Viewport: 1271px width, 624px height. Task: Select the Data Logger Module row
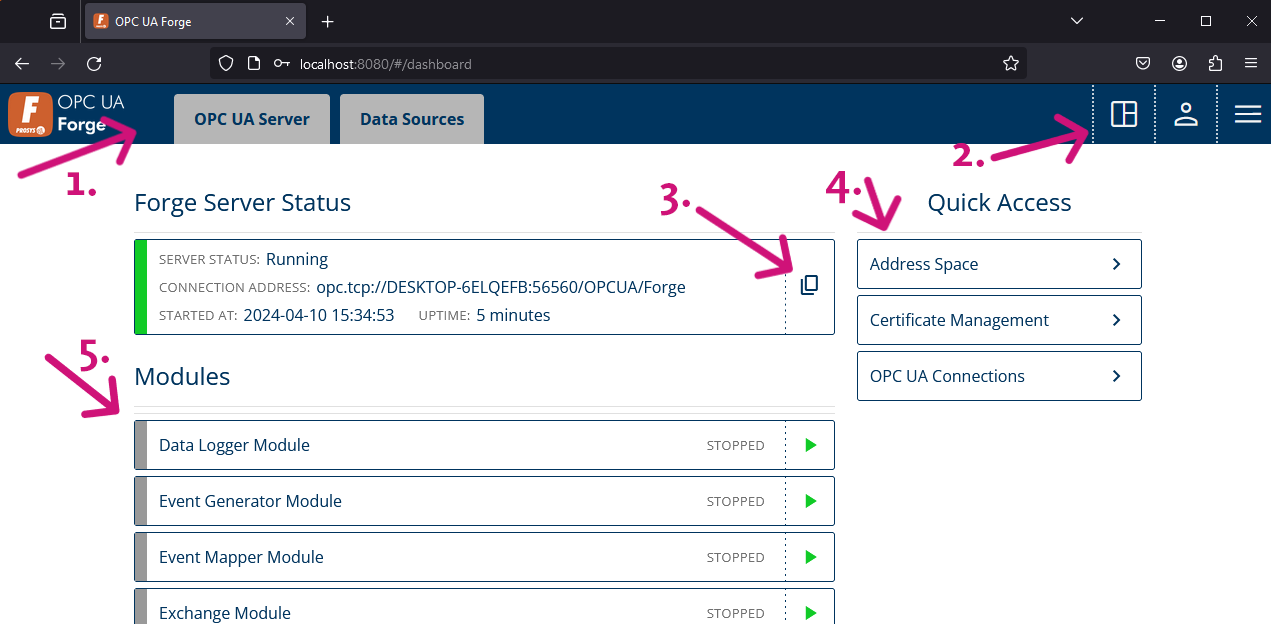click(484, 445)
